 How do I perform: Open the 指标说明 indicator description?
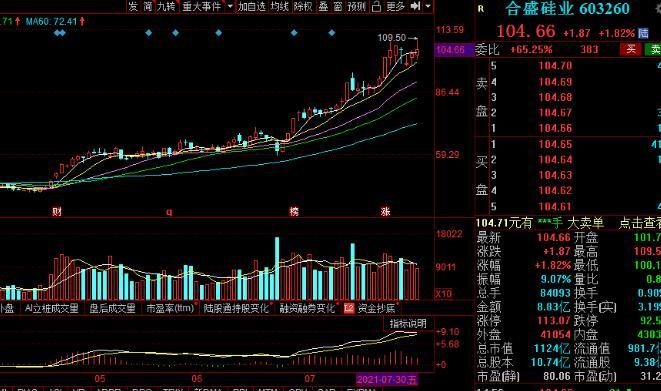[407, 324]
